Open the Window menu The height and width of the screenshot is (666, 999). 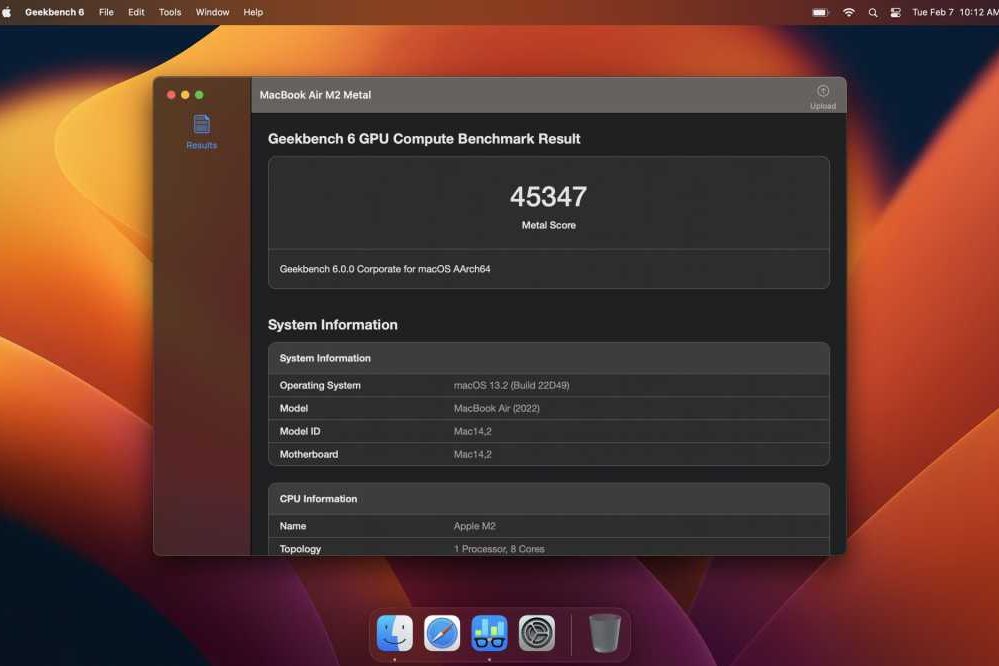point(212,12)
